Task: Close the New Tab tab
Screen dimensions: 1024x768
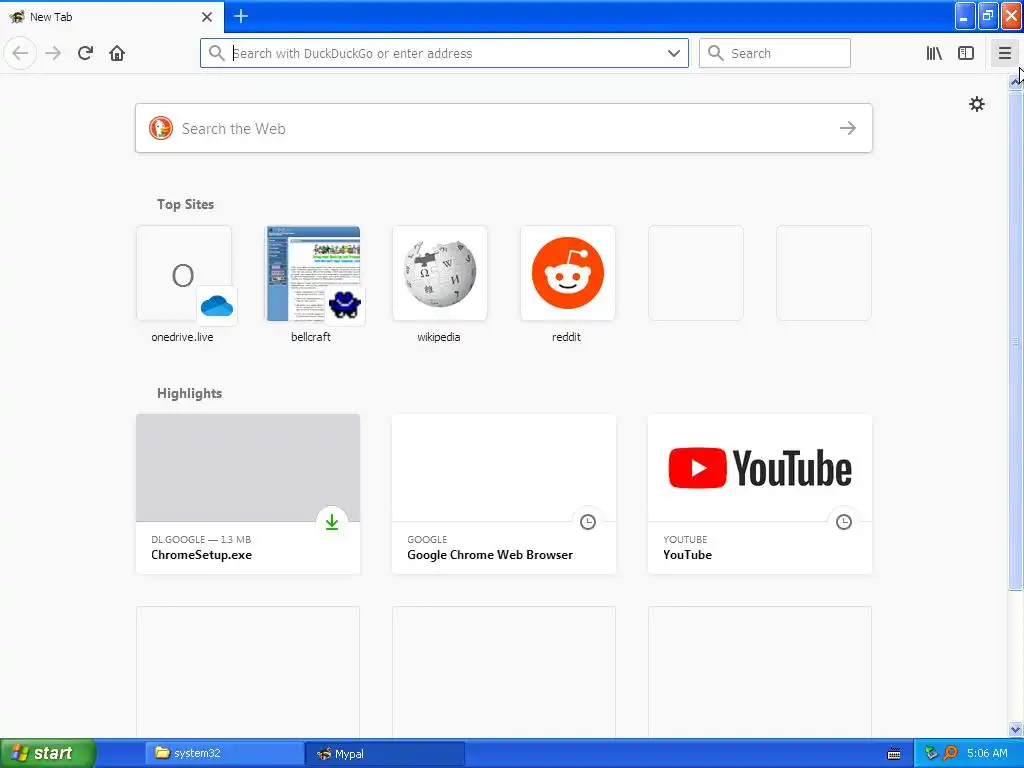Action: pyautogui.click(x=207, y=16)
